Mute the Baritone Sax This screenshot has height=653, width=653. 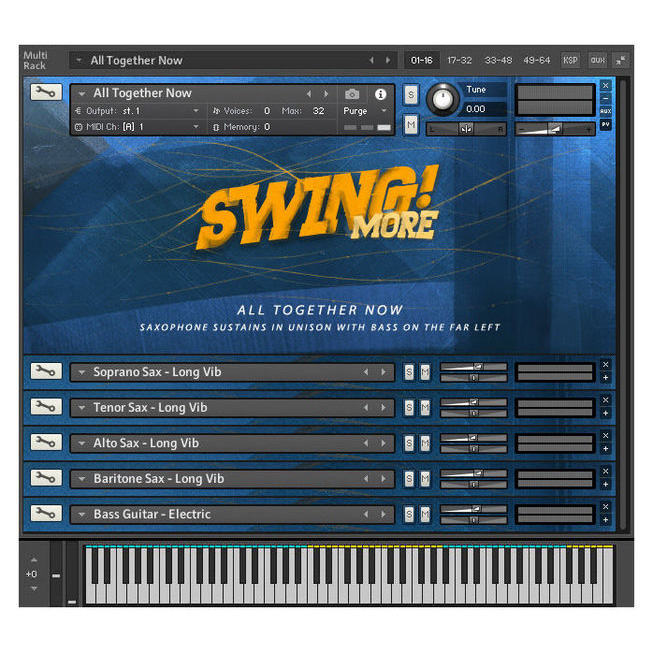click(x=425, y=479)
